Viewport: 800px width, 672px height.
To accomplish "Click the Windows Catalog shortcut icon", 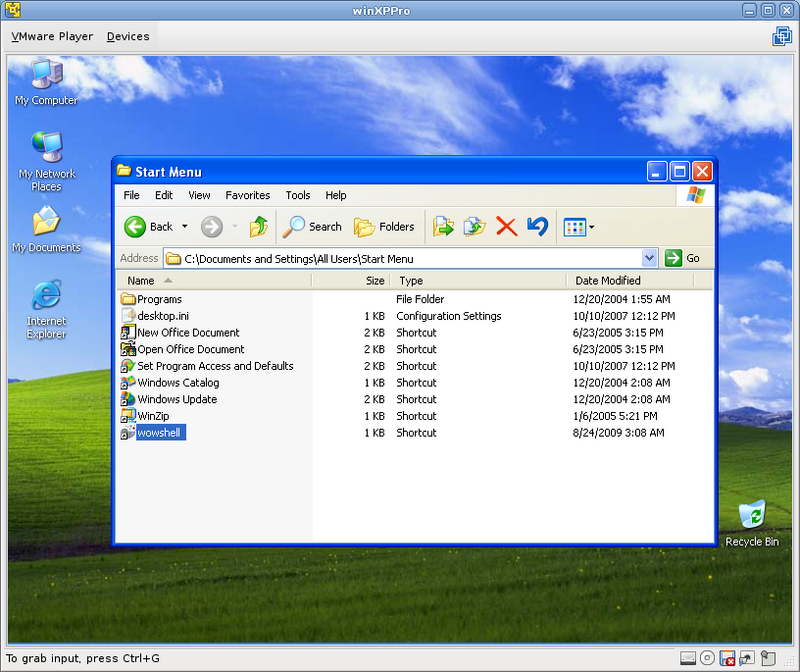I will 128,382.
